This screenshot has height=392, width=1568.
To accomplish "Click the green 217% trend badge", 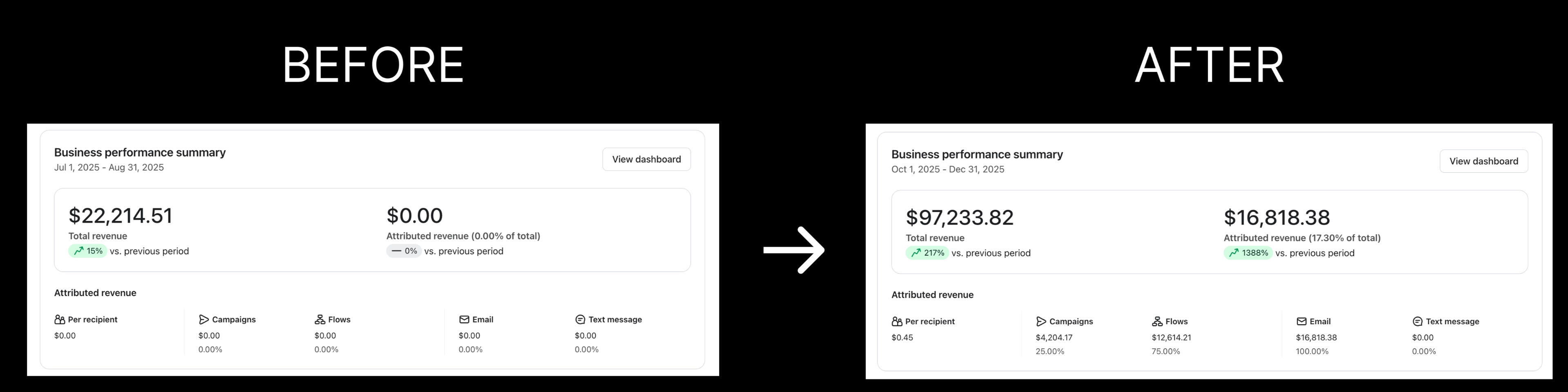I will point(927,253).
